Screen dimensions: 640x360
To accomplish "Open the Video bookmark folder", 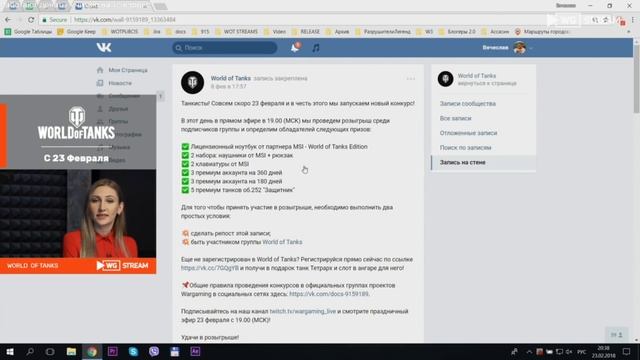I will pyautogui.click(x=275, y=31).
